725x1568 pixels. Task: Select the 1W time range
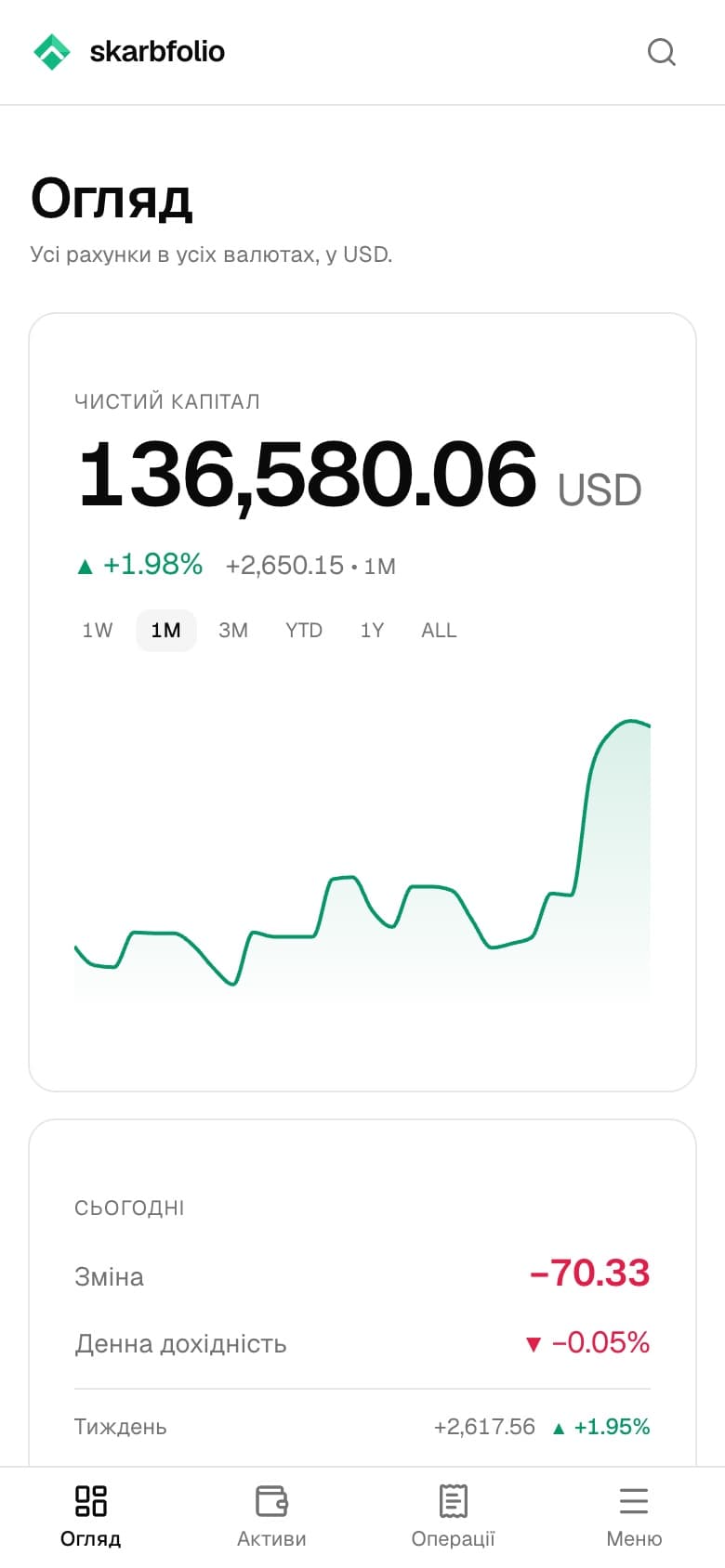98,631
